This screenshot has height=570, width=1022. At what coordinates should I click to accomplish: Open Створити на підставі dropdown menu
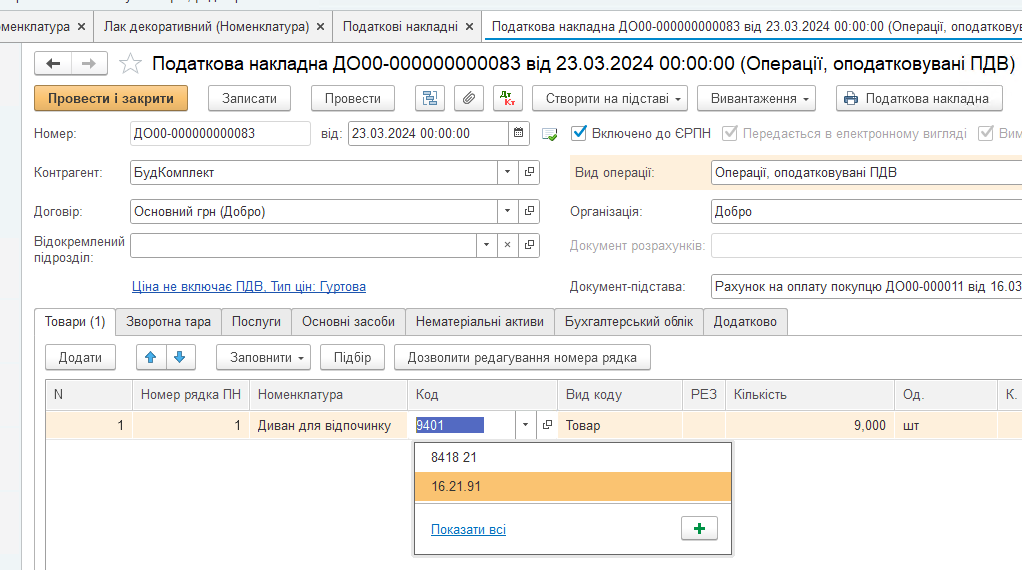click(609, 98)
